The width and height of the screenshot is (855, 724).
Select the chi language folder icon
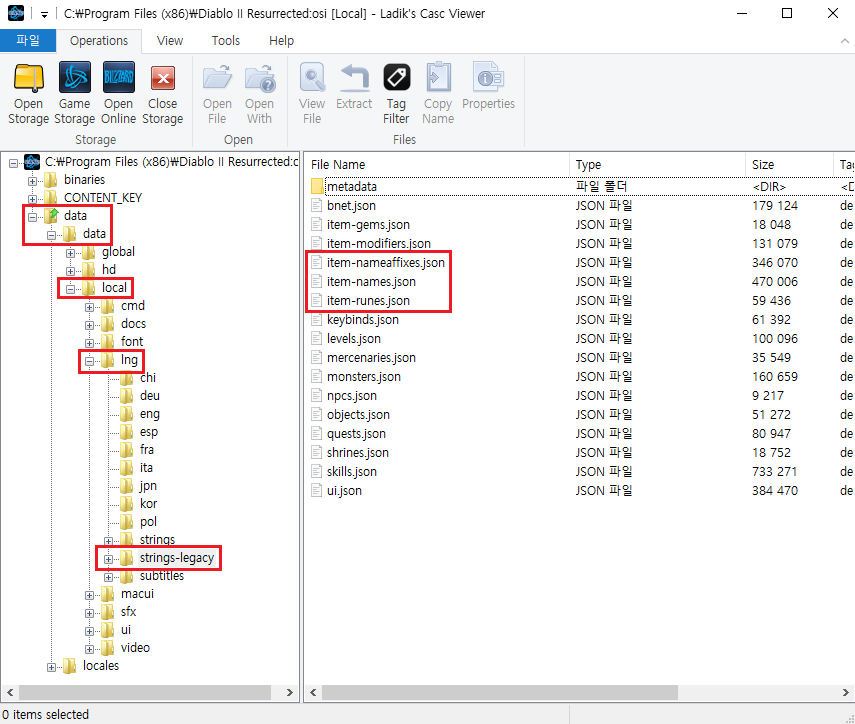pos(127,378)
